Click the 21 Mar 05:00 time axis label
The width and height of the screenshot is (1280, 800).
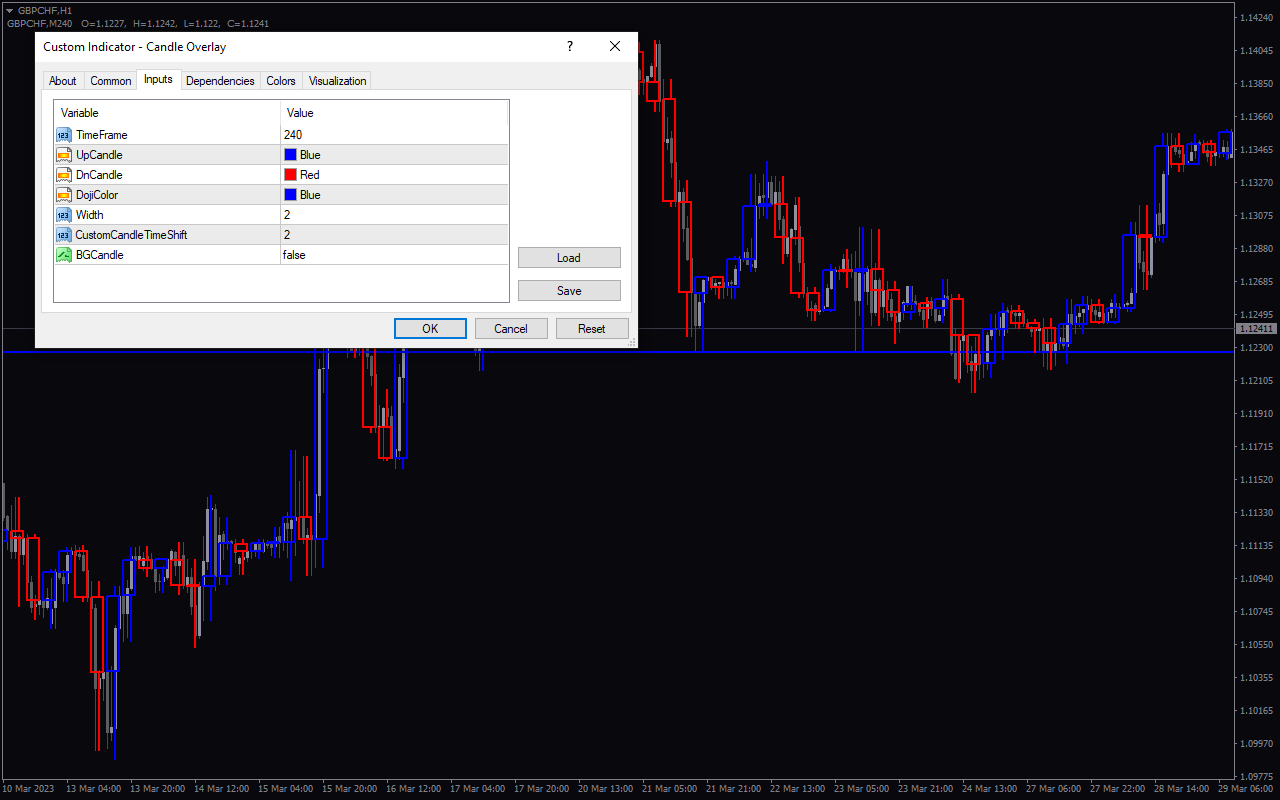670,788
